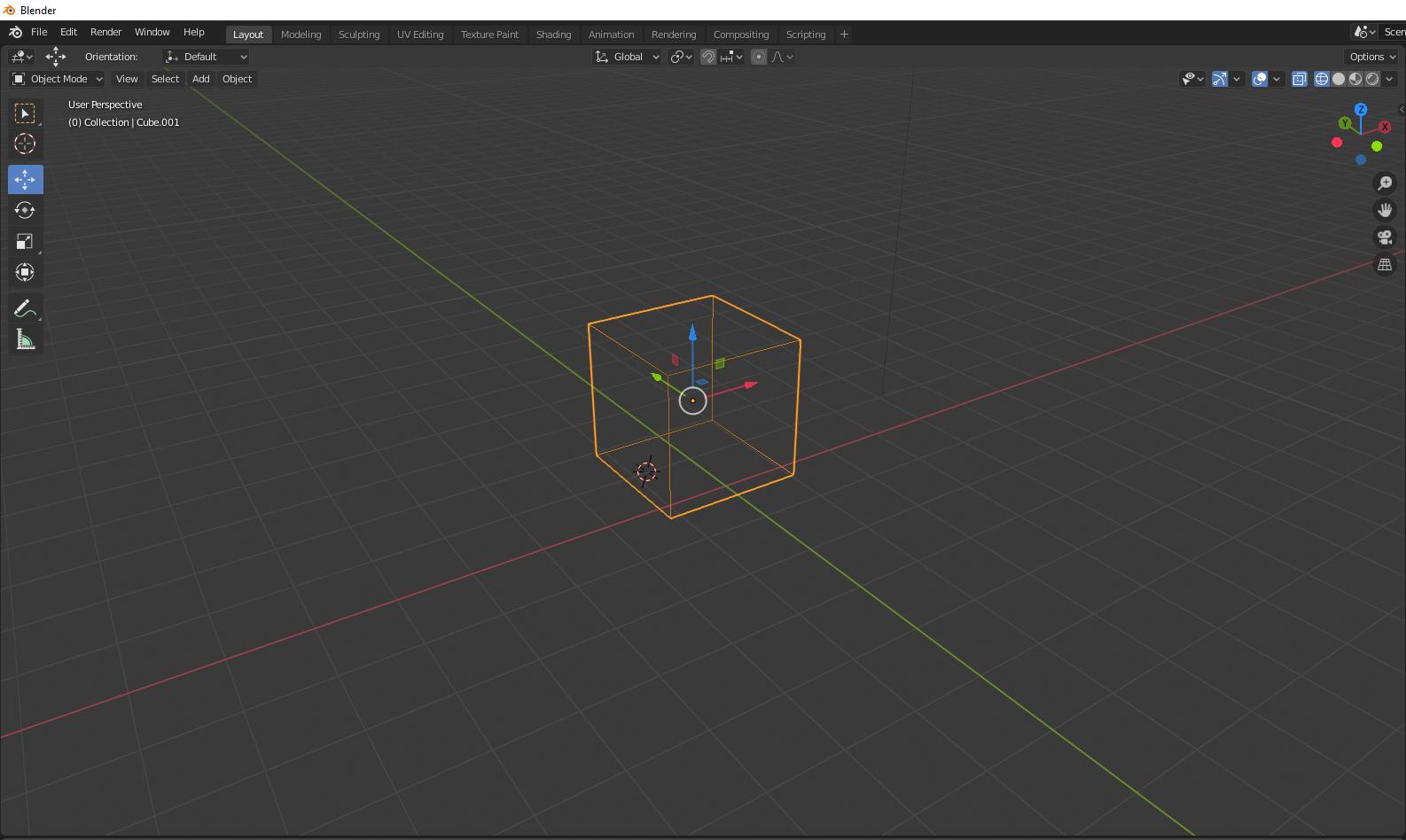Click the Blender logo menu icon

(x=15, y=32)
